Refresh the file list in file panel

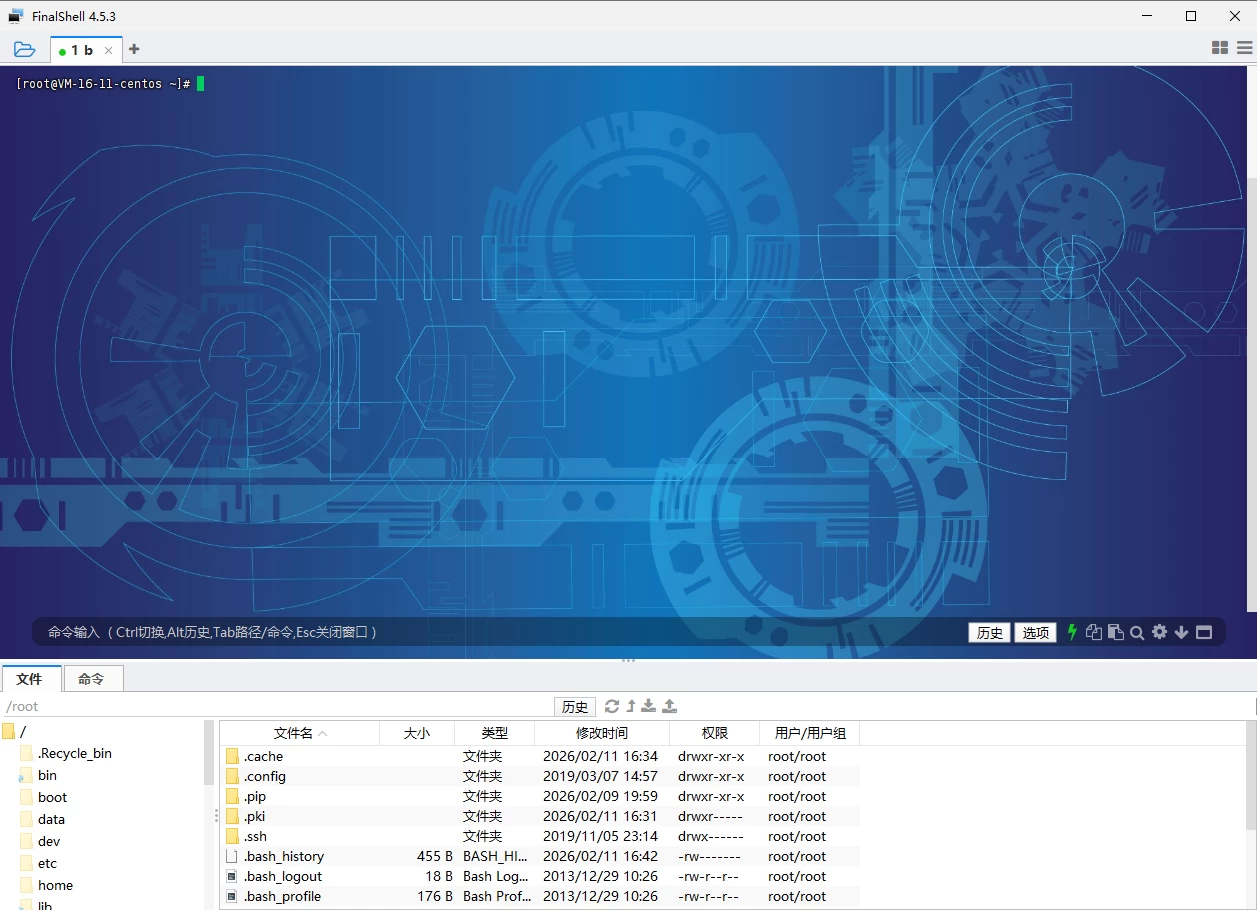(612, 706)
